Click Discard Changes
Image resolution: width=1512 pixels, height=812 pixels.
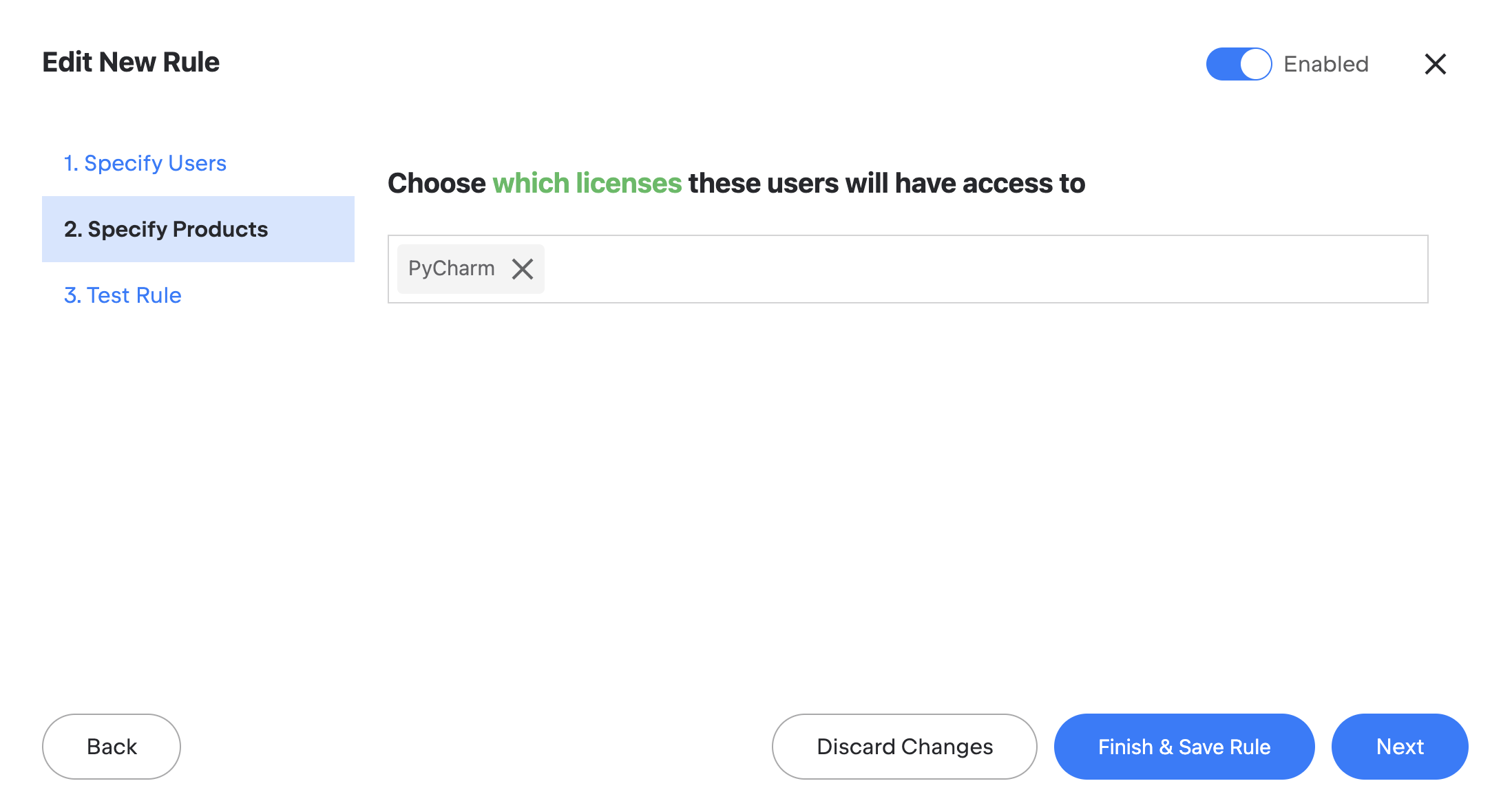point(904,747)
